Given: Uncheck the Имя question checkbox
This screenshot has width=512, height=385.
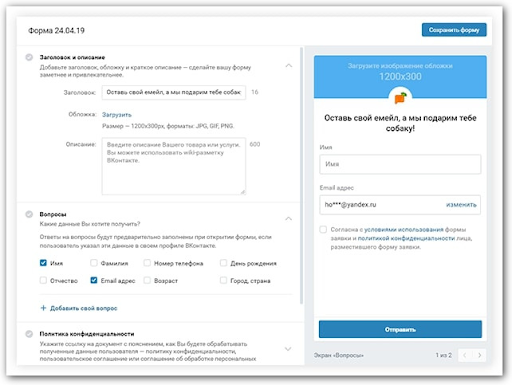Looking at the screenshot, I should (43, 263).
